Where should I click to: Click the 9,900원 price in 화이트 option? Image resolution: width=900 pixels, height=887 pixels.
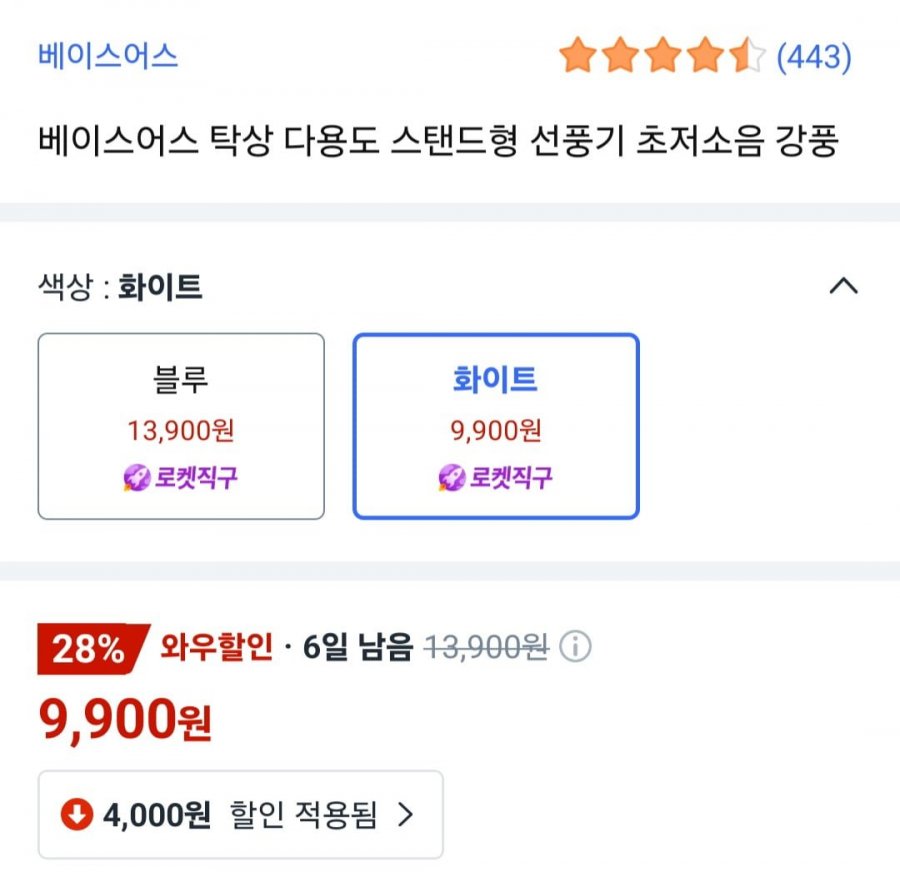coord(496,431)
